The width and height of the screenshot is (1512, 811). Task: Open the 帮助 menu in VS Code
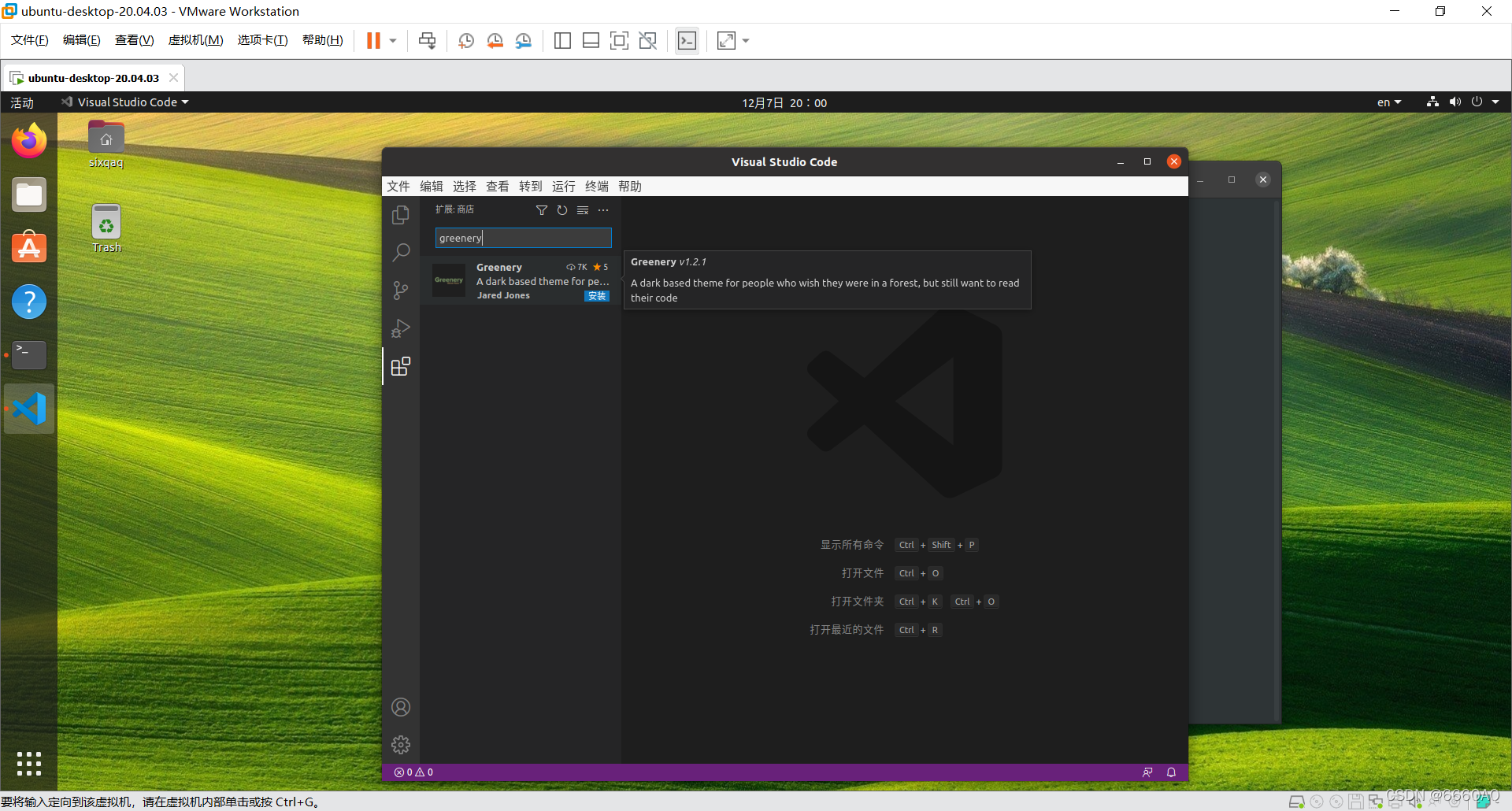pyautogui.click(x=630, y=187)
